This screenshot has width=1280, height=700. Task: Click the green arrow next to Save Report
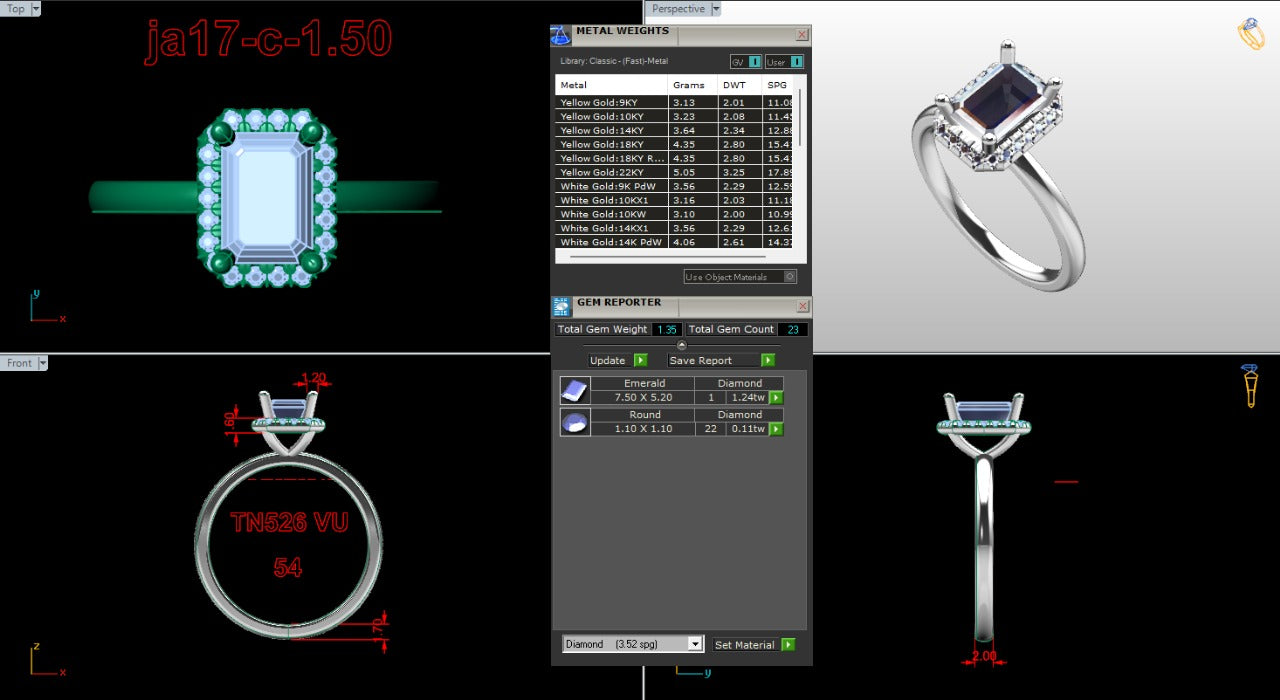[x=768, y=360]
